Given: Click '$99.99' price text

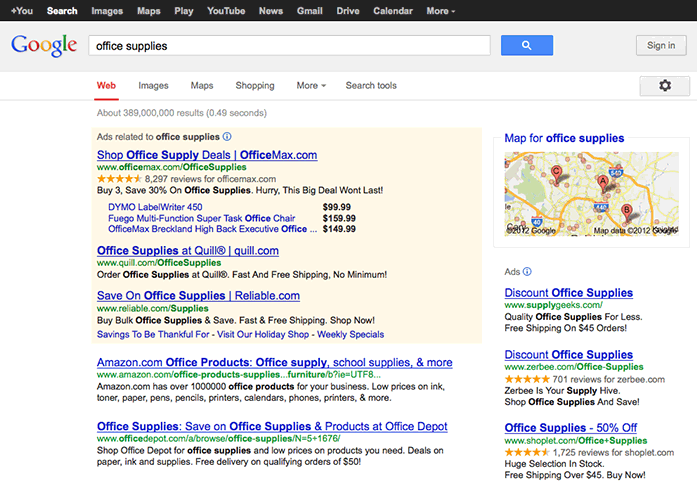Looking at the screenshot, I should (336, 207).
